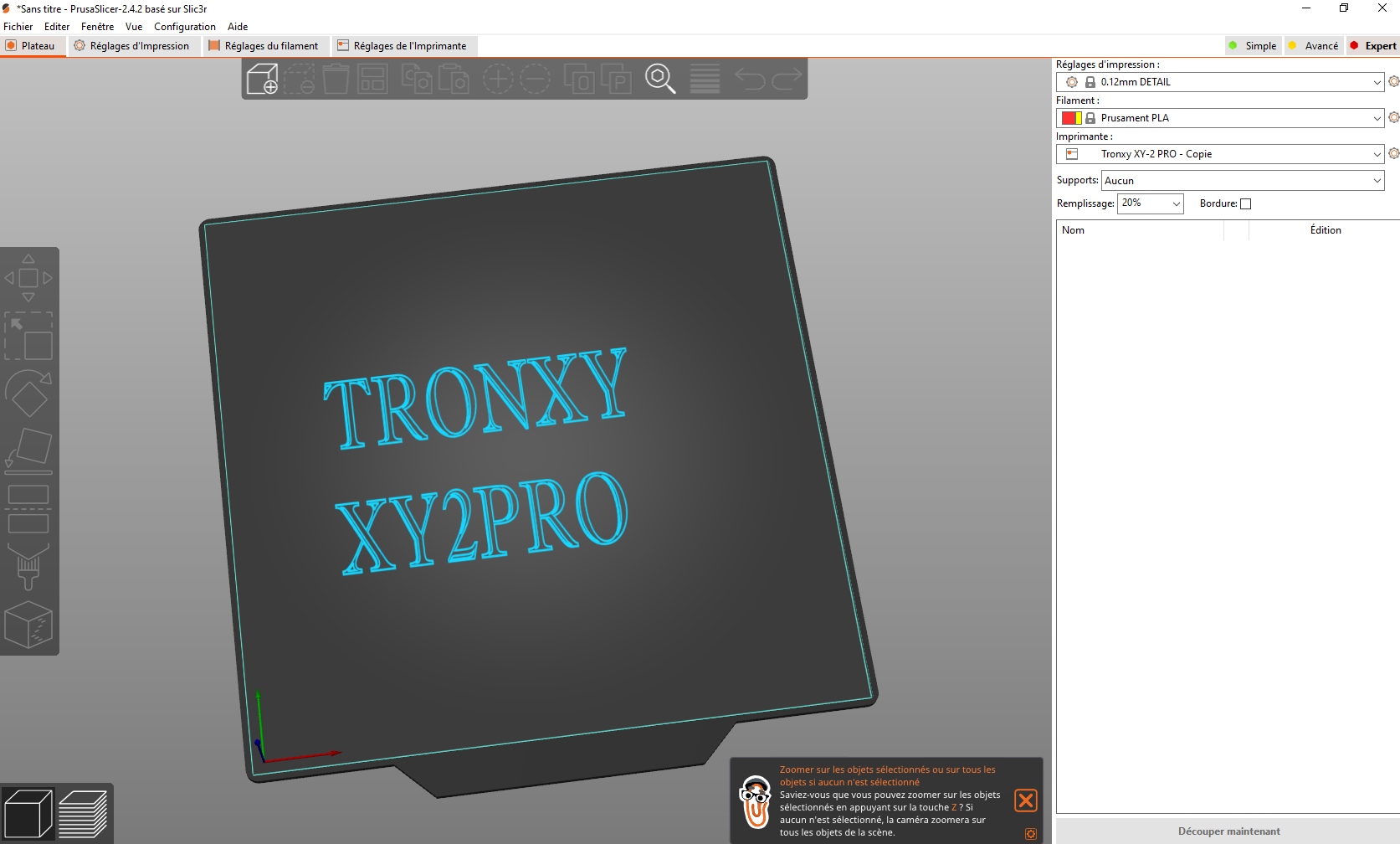The image size is (1400, 844).
Task: Open the Fenêtre menu
Action: pyautogui.click(x=97, y=27)
